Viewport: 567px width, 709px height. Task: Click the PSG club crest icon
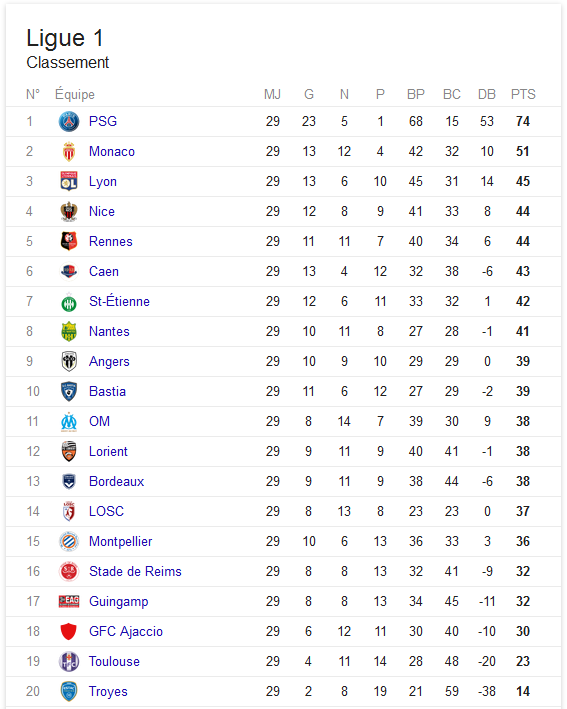pos(69,121)
